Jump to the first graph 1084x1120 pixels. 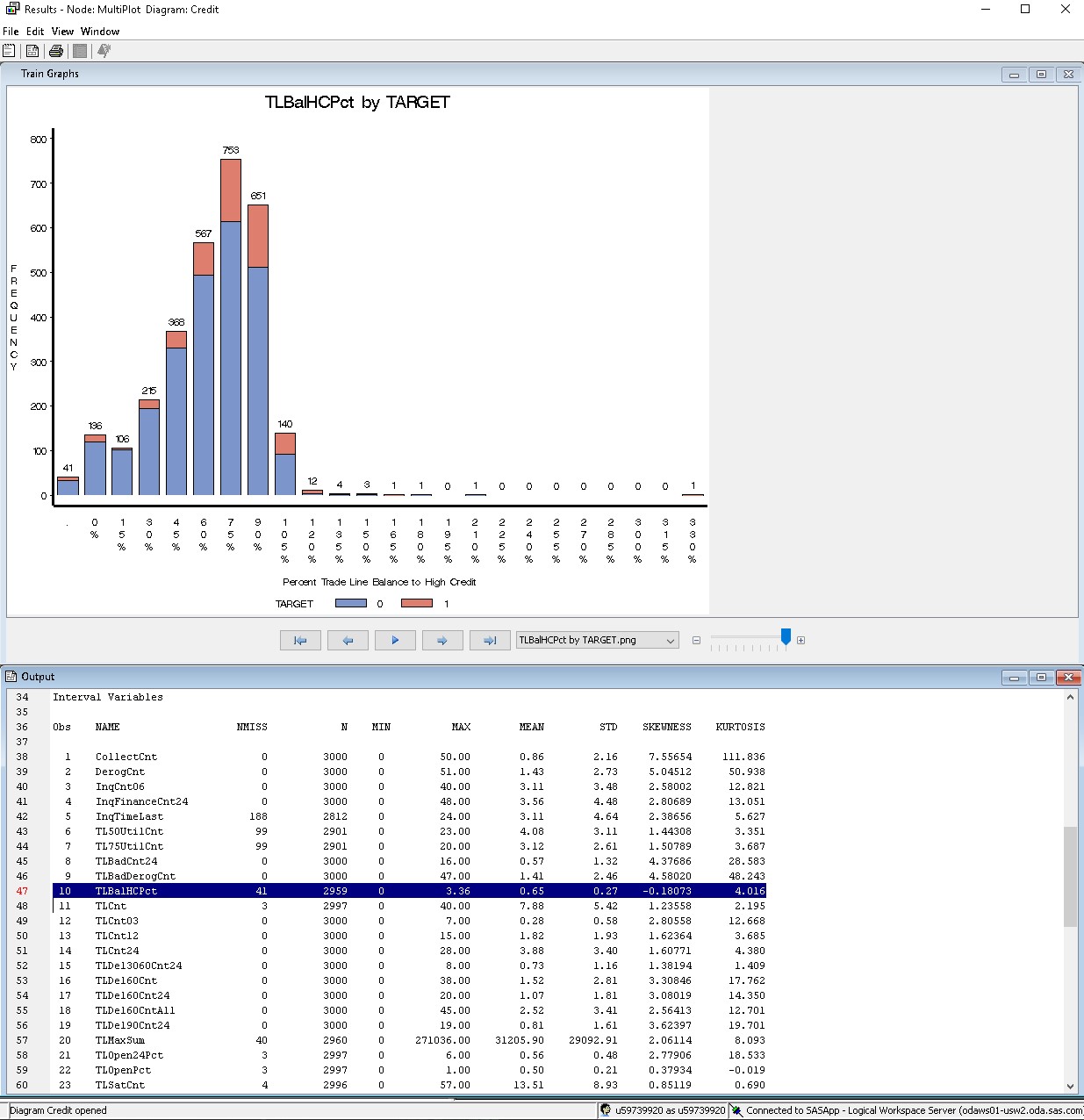tap(300, 641)
